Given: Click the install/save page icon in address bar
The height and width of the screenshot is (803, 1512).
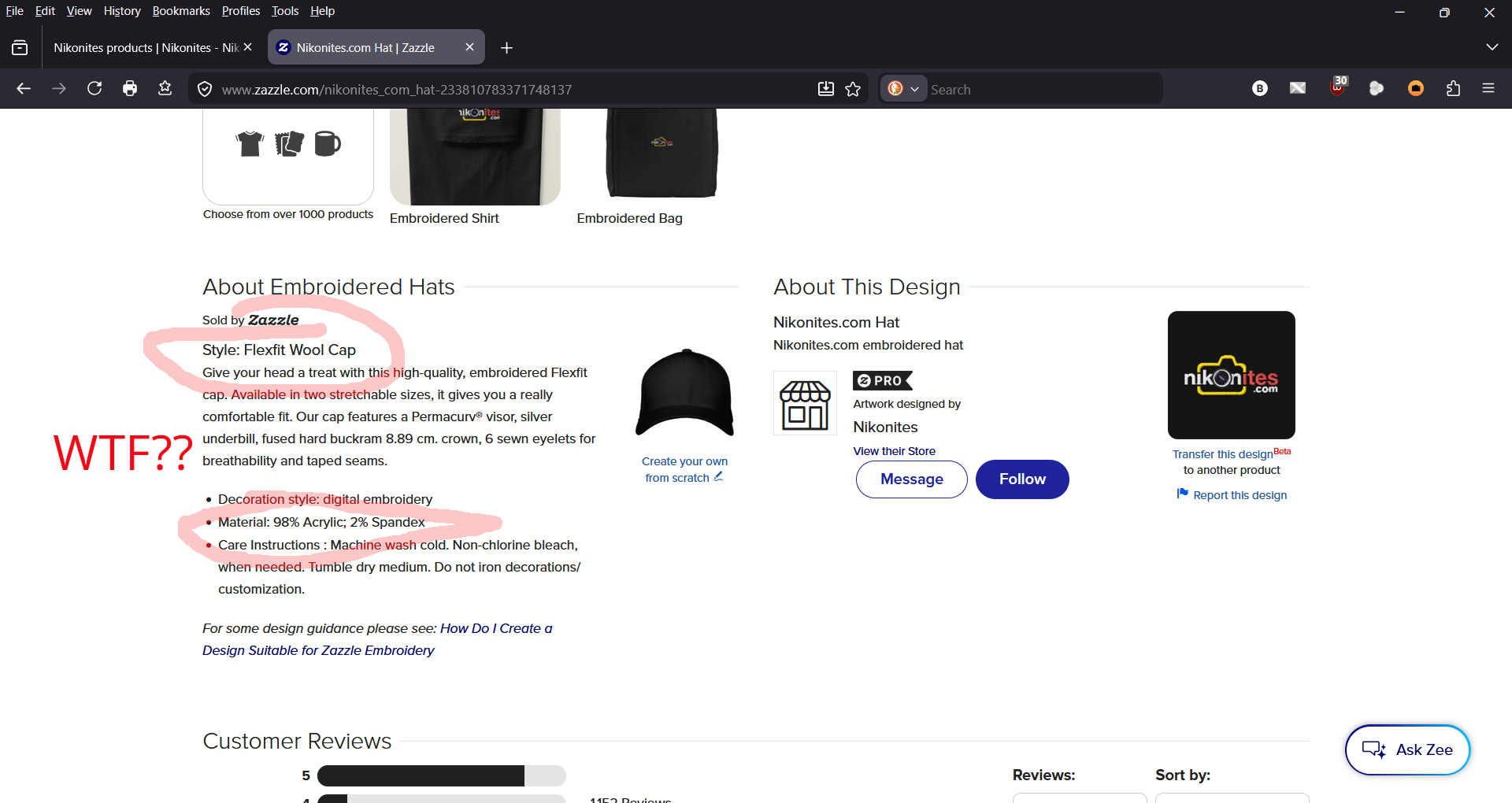Looking at the screenshot, I should tap(825, 89).
